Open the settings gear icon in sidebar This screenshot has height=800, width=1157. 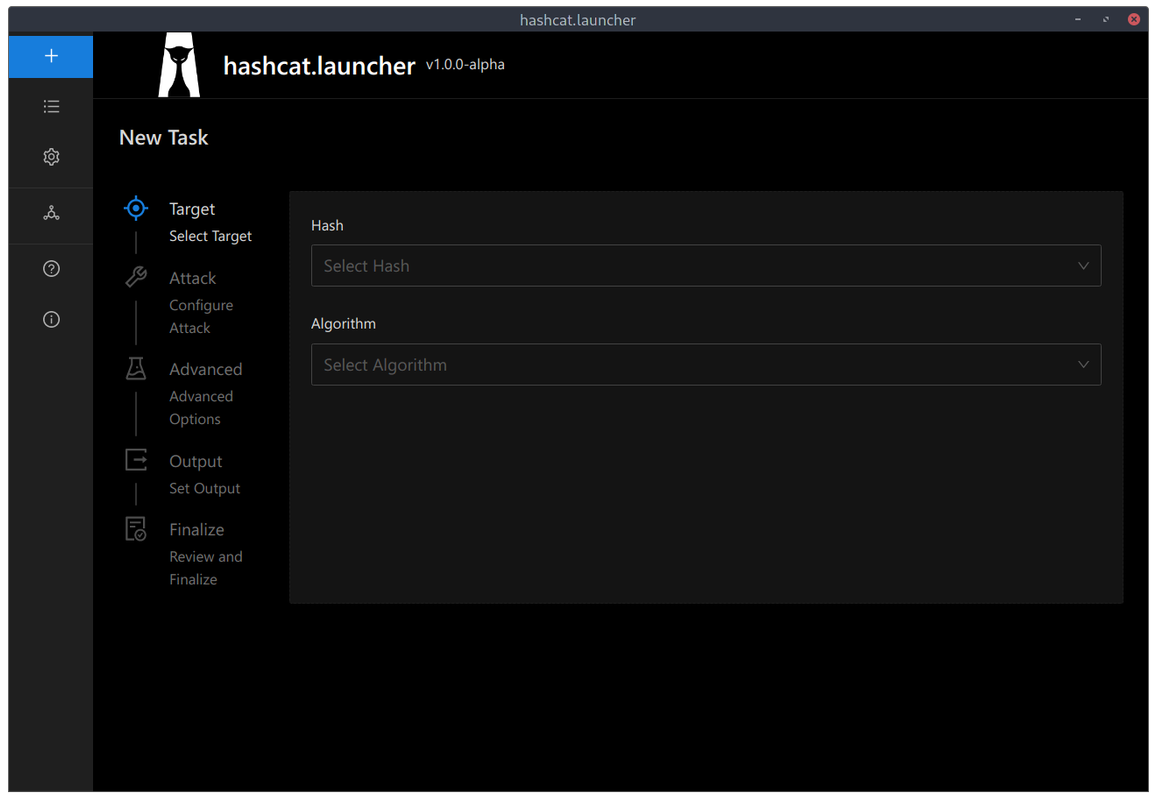coord(51,156)
